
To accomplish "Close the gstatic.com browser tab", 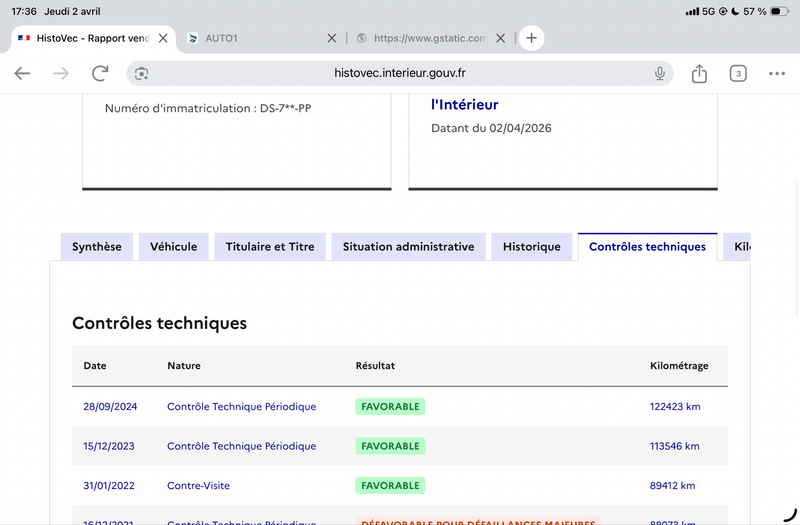I will pos(501,38).
